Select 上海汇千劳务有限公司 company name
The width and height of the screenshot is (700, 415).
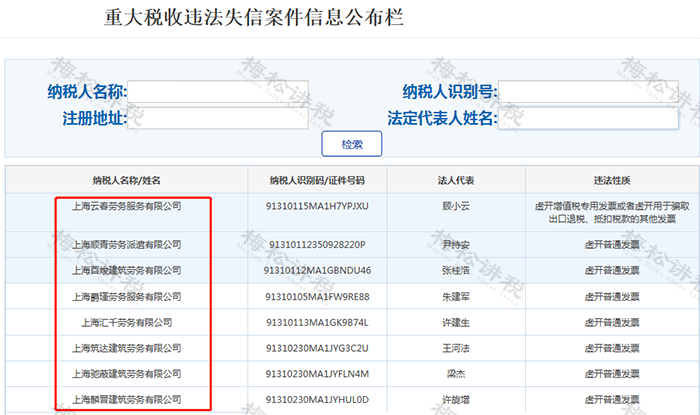point(127,323)
